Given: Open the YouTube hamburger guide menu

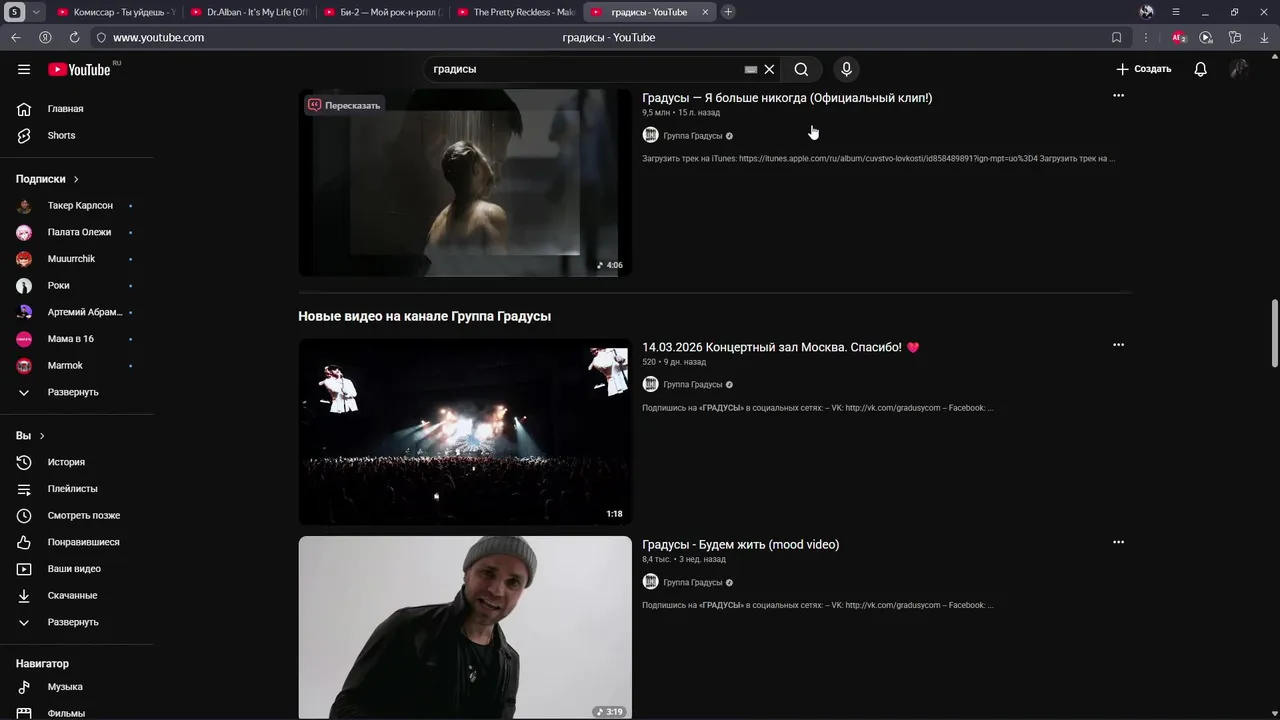Looking at the screenshot, I should point(24,69).
